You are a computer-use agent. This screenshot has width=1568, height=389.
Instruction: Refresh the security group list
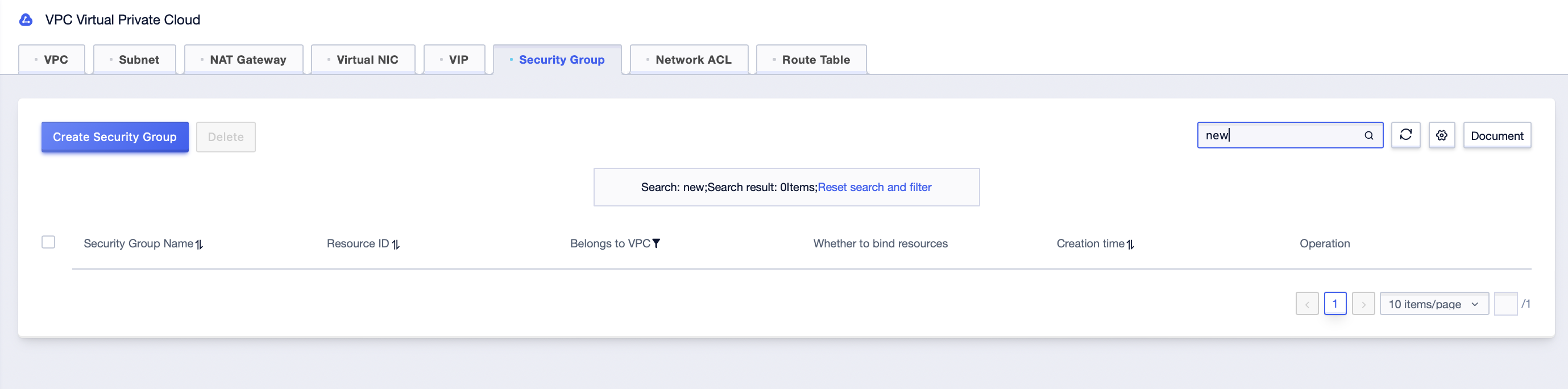tap(1405, 135)
